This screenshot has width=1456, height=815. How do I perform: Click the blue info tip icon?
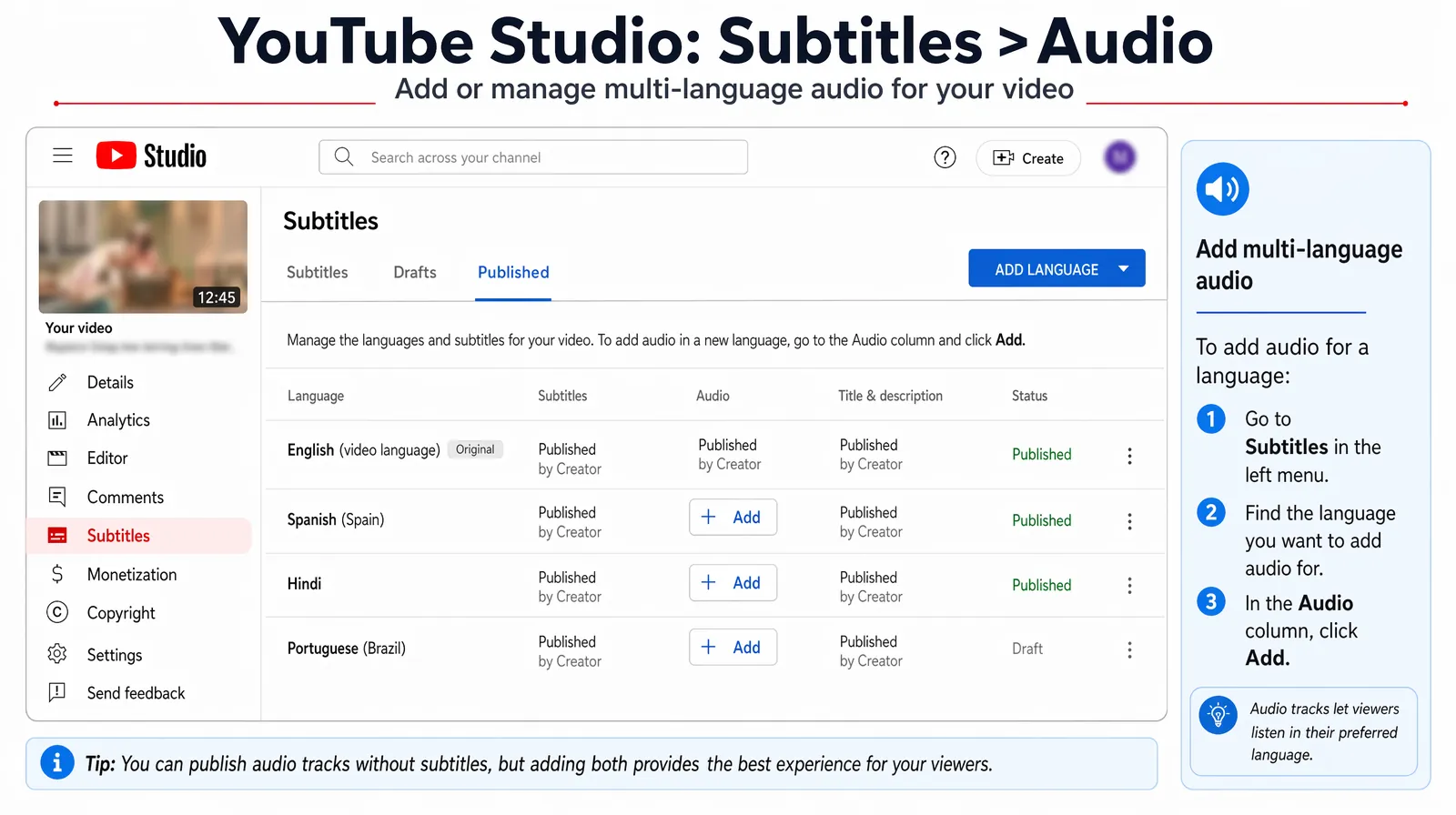[57, 762]
